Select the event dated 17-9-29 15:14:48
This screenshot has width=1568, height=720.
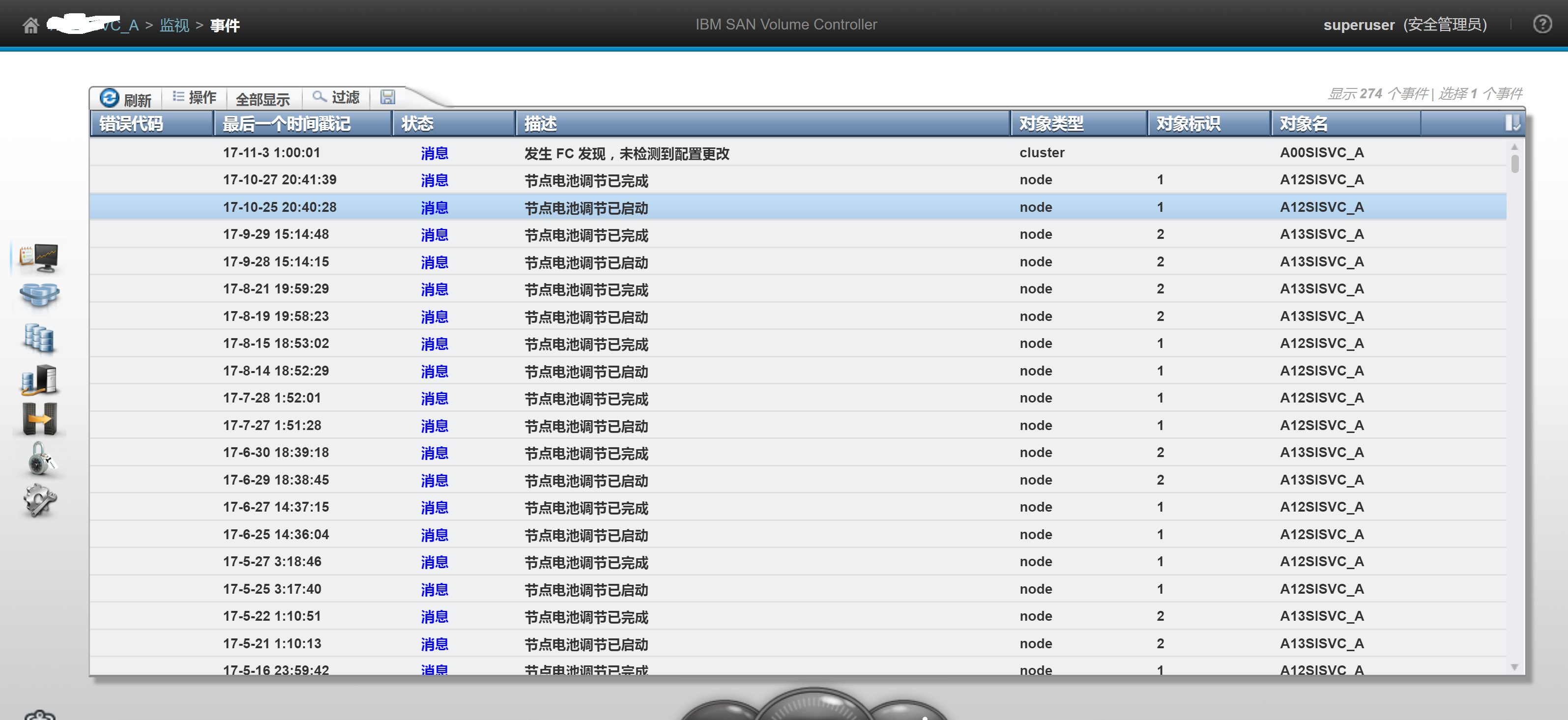[797, 234]
